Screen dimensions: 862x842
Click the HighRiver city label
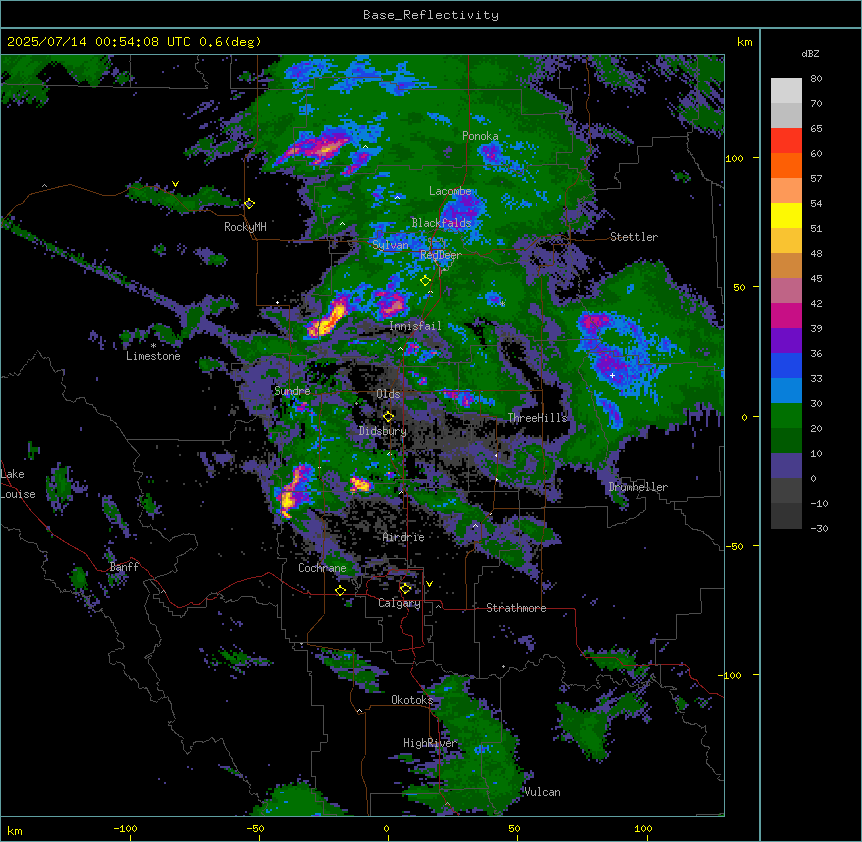(430, 743)
